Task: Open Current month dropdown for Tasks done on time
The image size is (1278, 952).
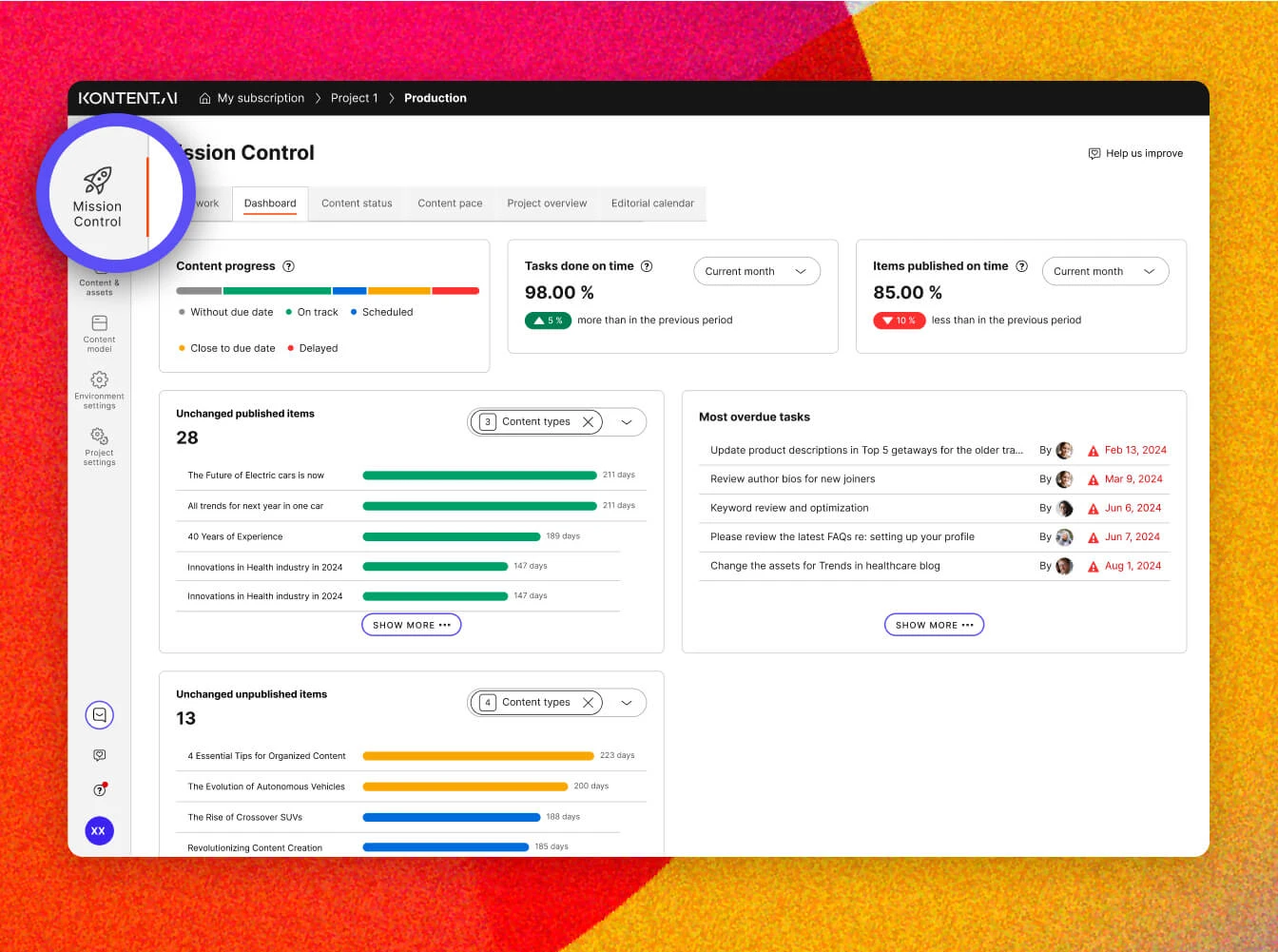Action: click(x=756, y=271)
